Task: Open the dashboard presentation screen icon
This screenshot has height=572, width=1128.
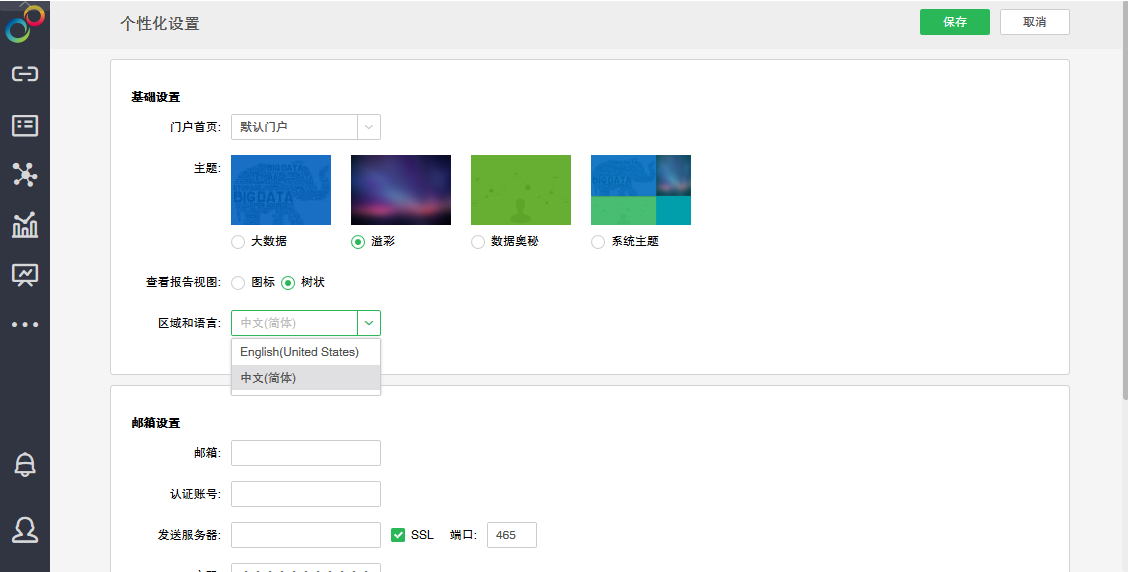Action: click(25, 275)
